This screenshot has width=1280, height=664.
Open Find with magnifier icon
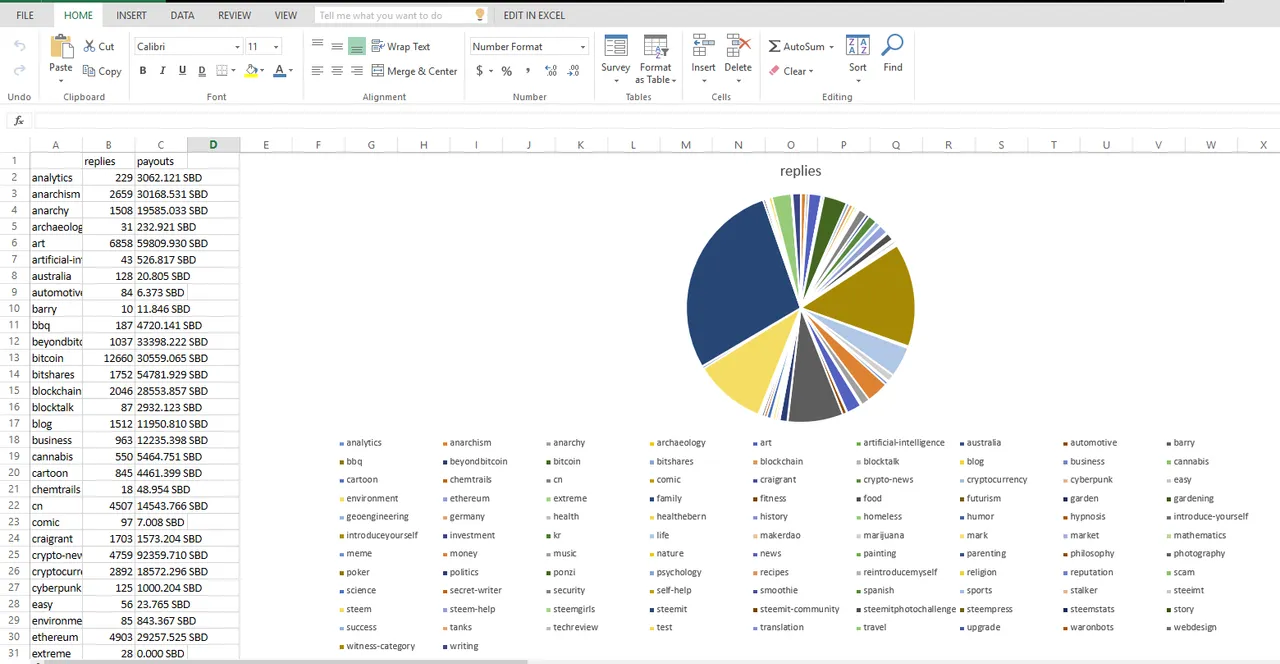tap(893, 47)
